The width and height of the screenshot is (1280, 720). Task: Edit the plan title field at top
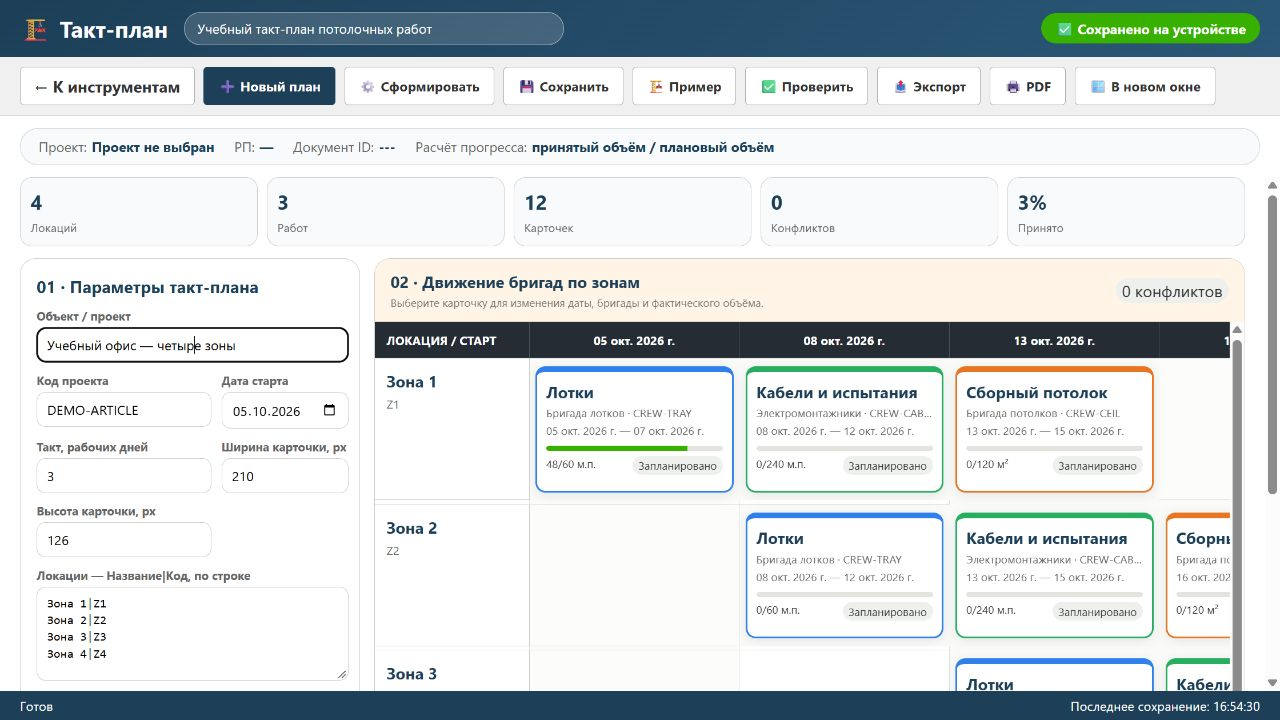(x=374, y=29)
